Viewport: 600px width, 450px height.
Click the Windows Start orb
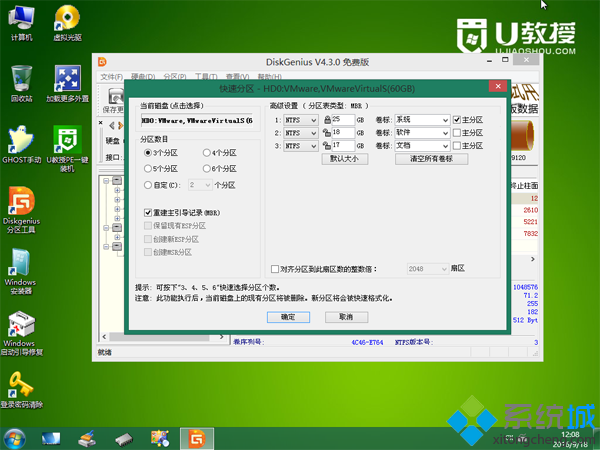(15, 437)
